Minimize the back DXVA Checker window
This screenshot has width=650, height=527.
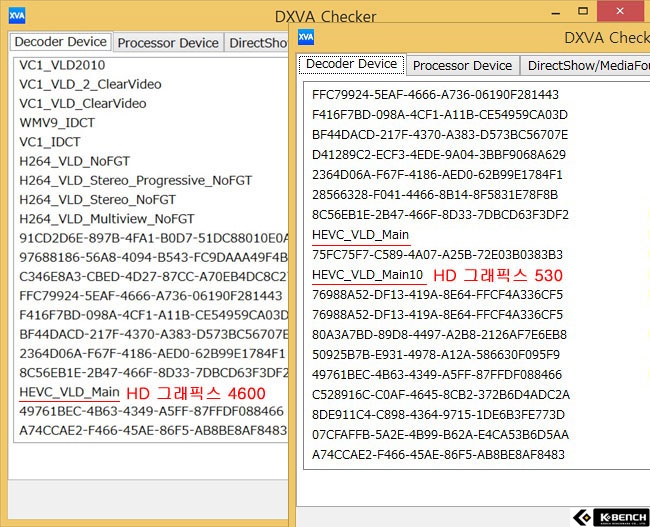point(555,12)
